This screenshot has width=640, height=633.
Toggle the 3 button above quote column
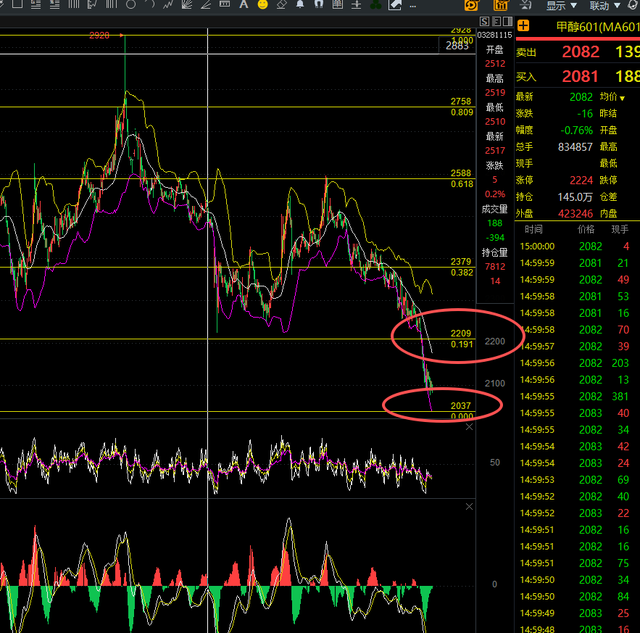click(496, 21)
